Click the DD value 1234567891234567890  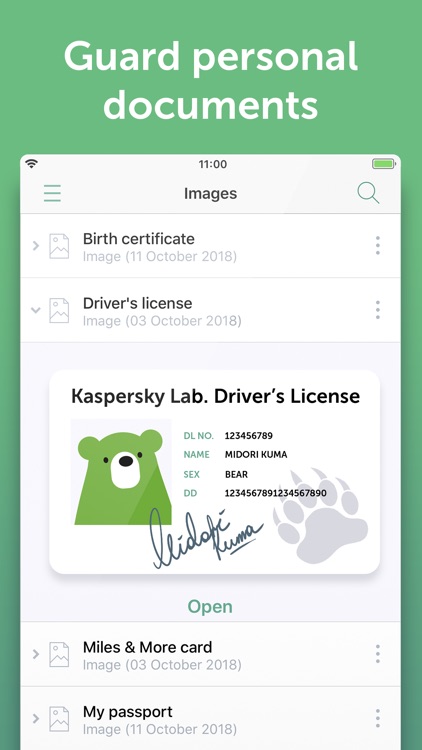coord(276,493)
